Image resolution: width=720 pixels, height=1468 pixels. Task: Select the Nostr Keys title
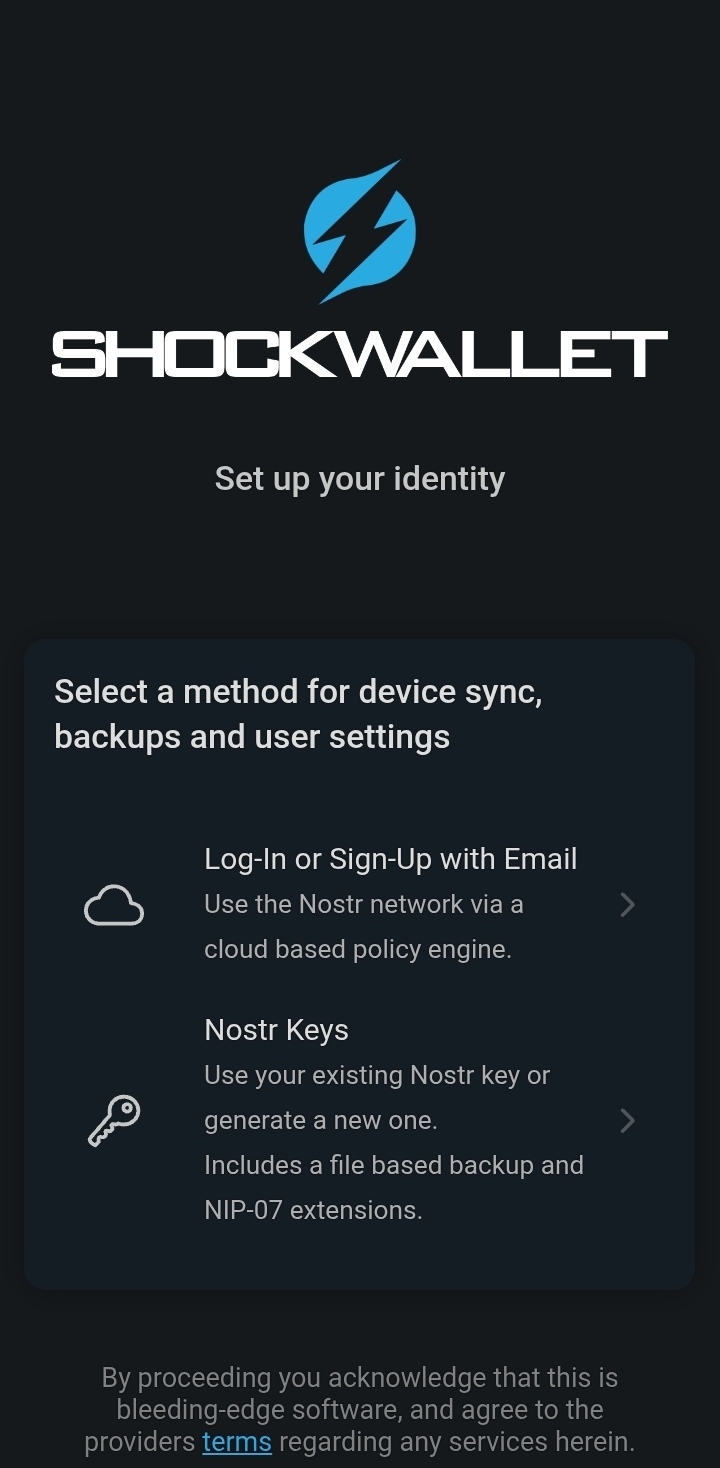[276, 1030]
